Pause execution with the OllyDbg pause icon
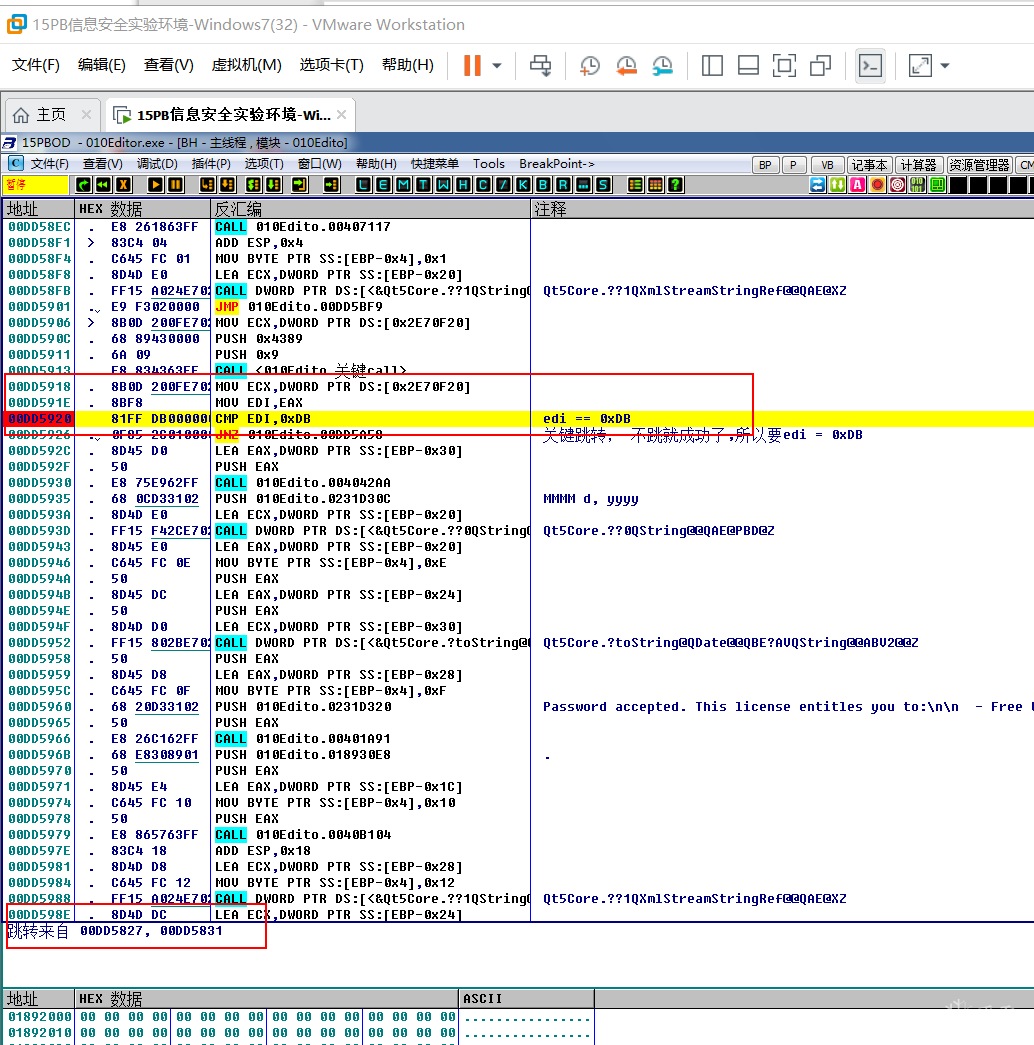The image size is (1034, 1045). [x=175, y=185]
